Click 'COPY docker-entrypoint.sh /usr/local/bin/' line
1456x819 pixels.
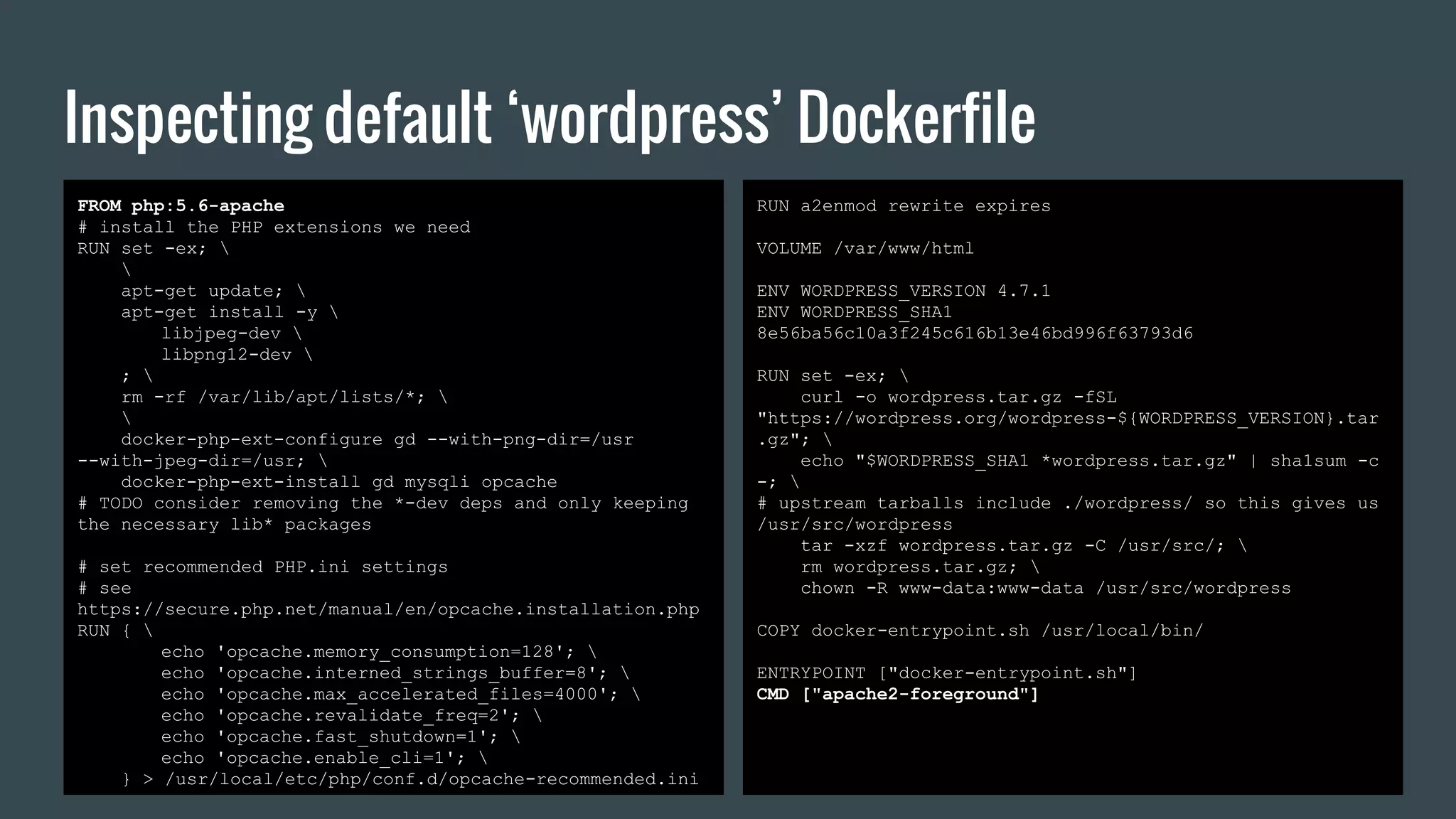coord(980,631)
